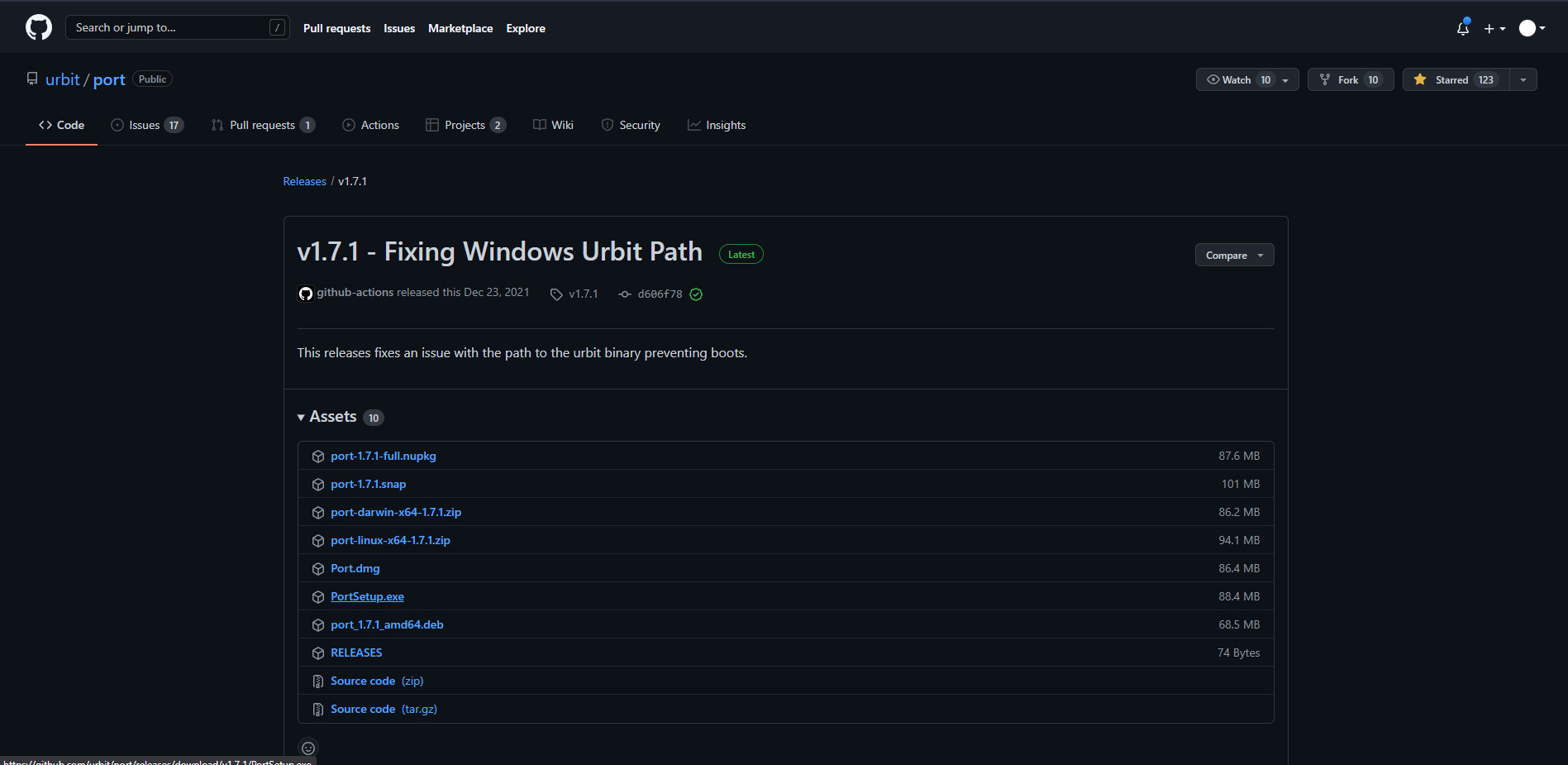Screen dimensions: 1568x765
Task: Open the port repository link
Action: pyautogui.click(x=109, y=79)
